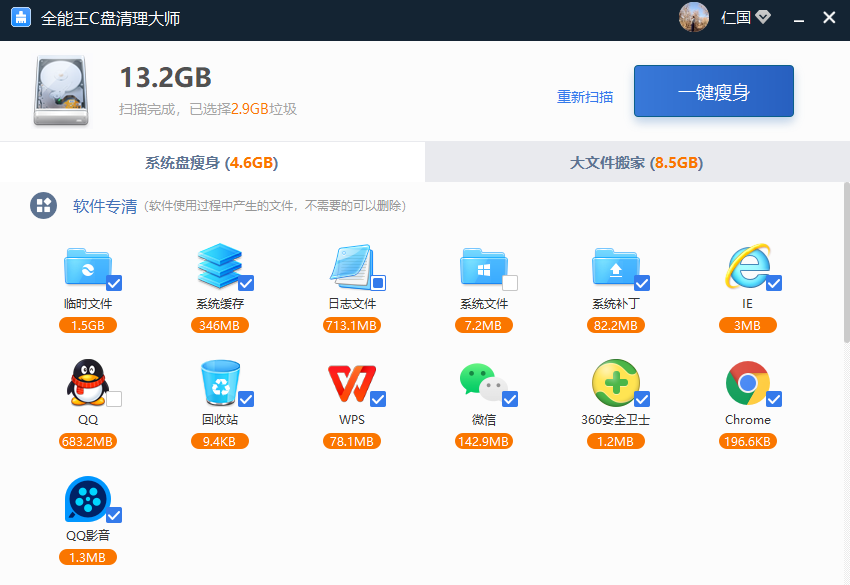
Task: Select the 微信 WeChat cleanup icon
Action: point(484,383)
